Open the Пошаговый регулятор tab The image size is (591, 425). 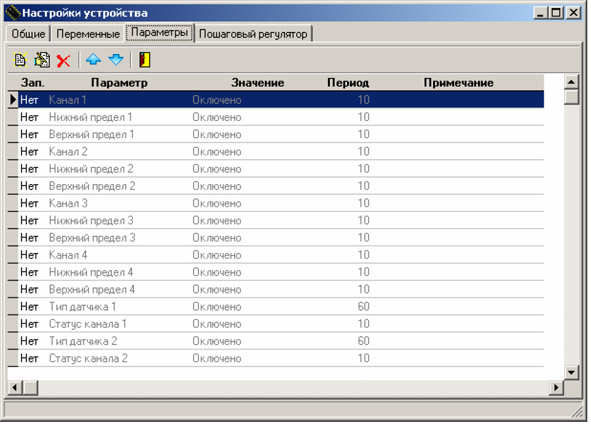(x=253, y=34)
